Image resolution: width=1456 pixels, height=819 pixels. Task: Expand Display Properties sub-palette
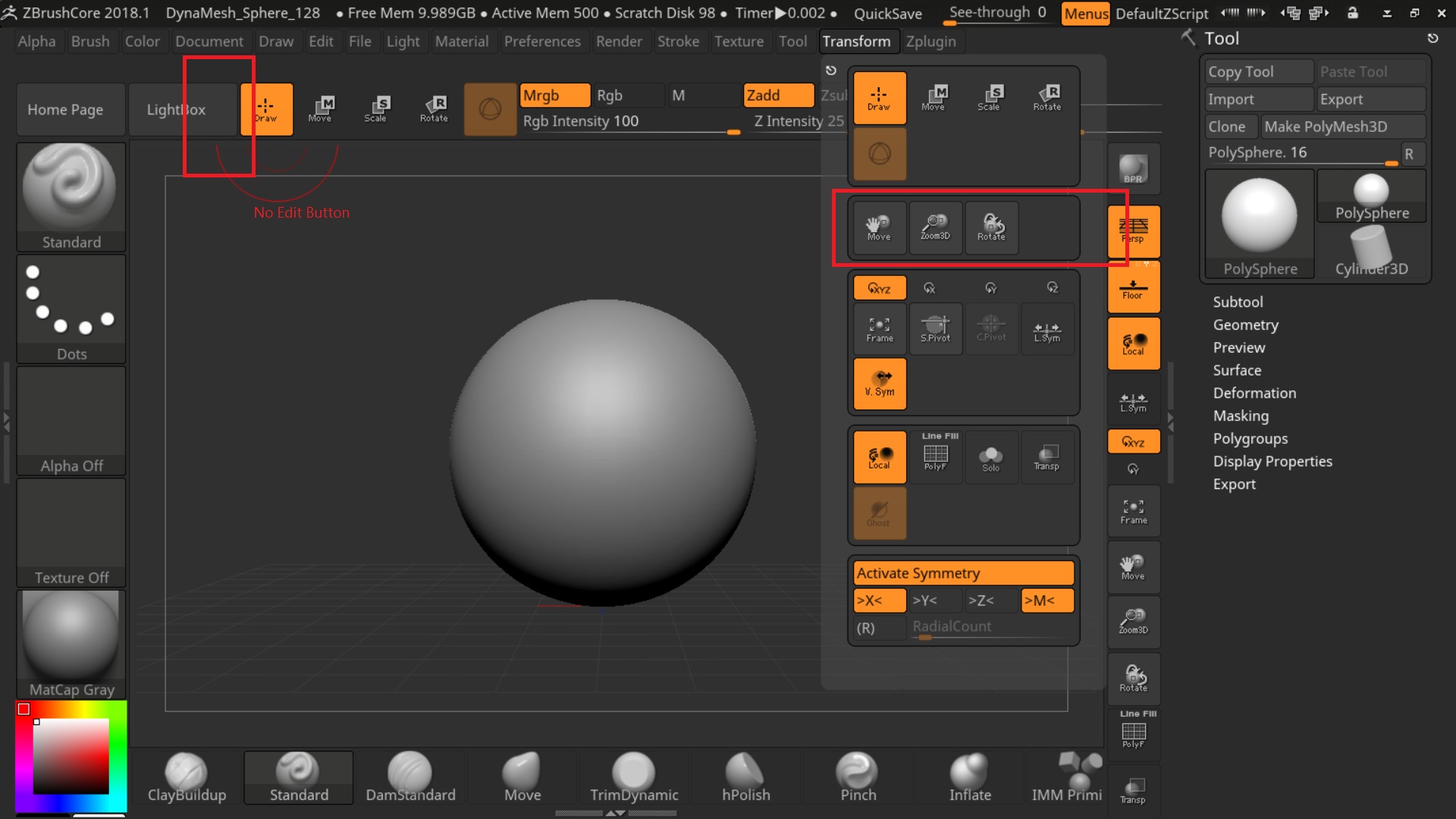(x=1272, y=461)
